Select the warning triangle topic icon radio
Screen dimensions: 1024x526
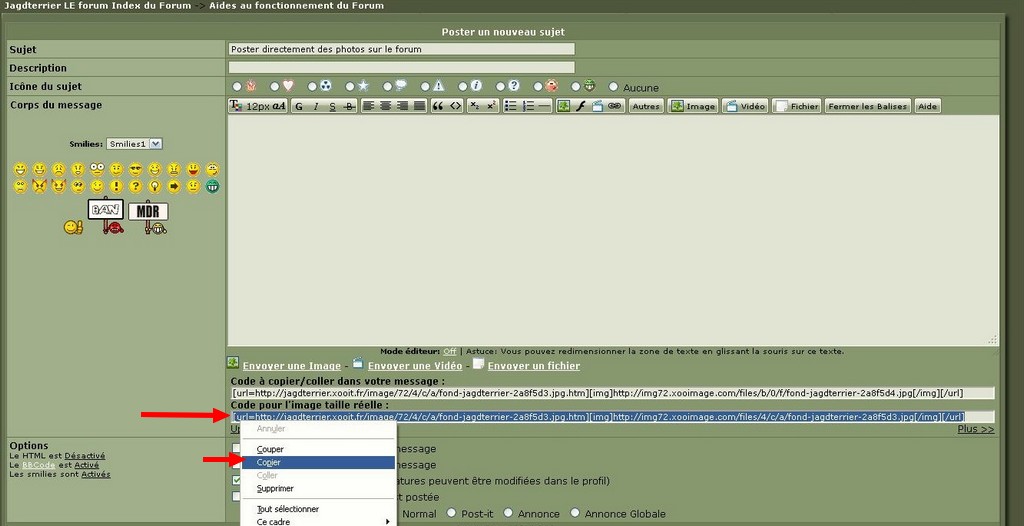click(425, 86)
